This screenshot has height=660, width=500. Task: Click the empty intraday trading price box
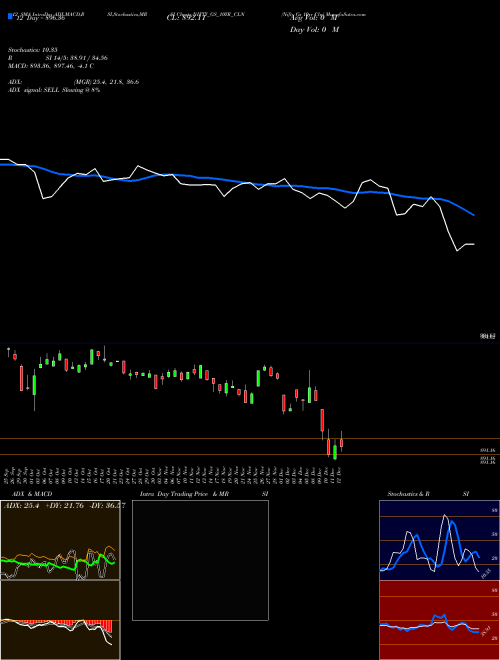click(200, 560)
